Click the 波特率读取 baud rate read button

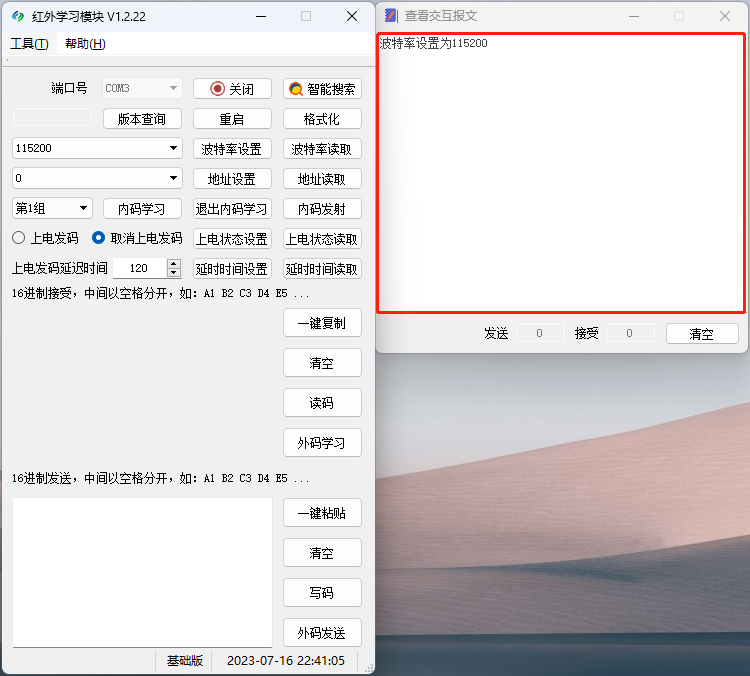322,149
